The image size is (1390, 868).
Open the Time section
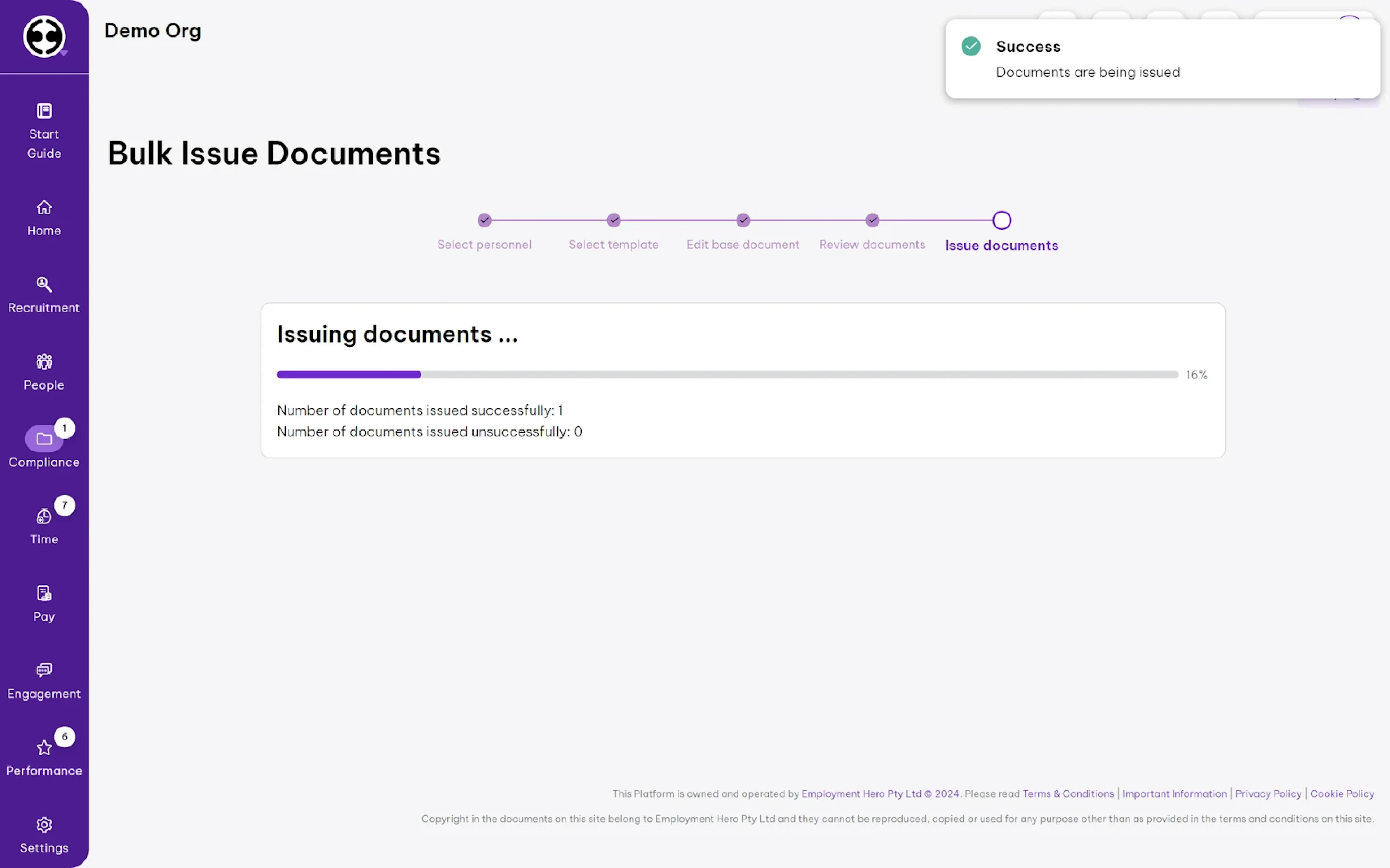44,527
